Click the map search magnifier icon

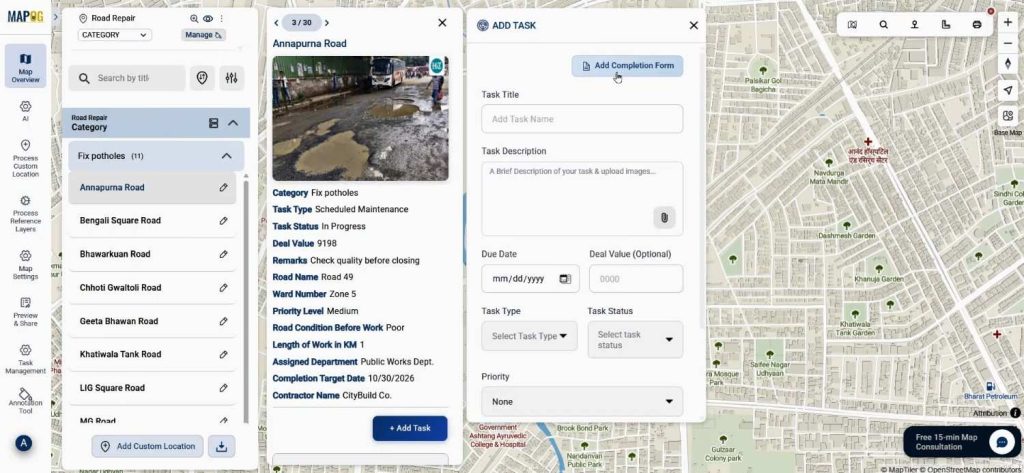point(883,24)
